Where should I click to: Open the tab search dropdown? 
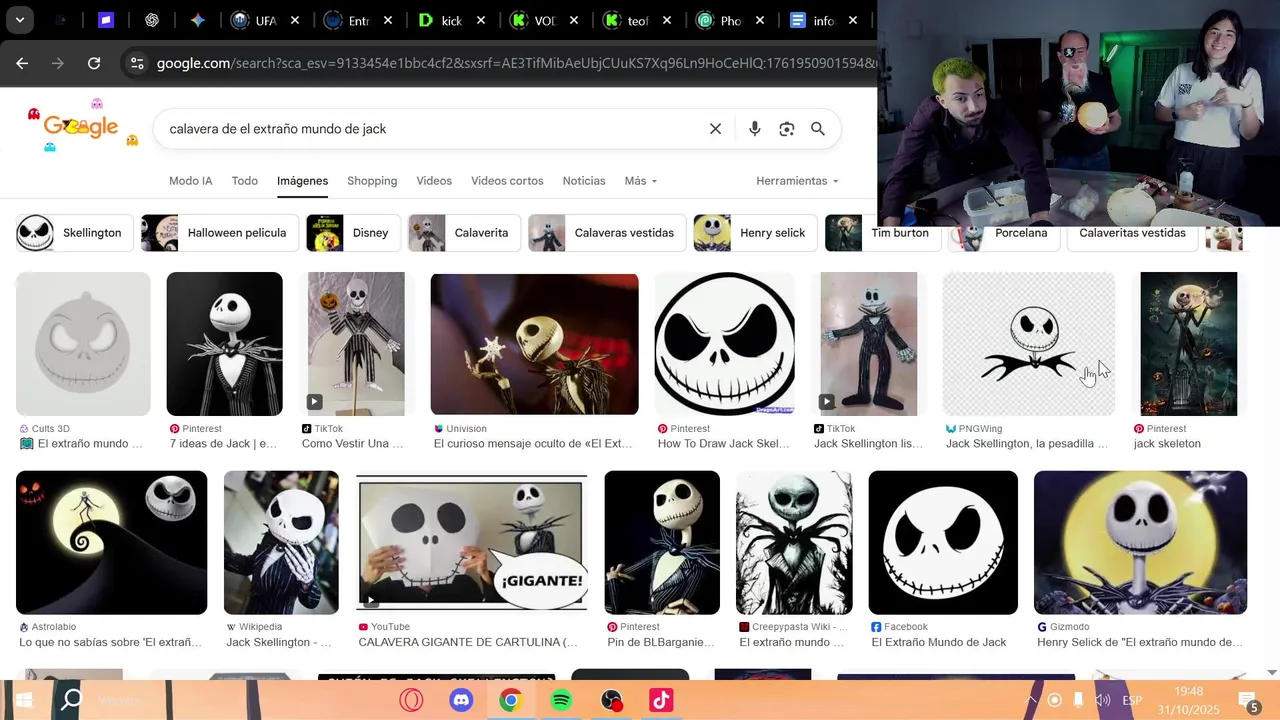coord(19,20)
